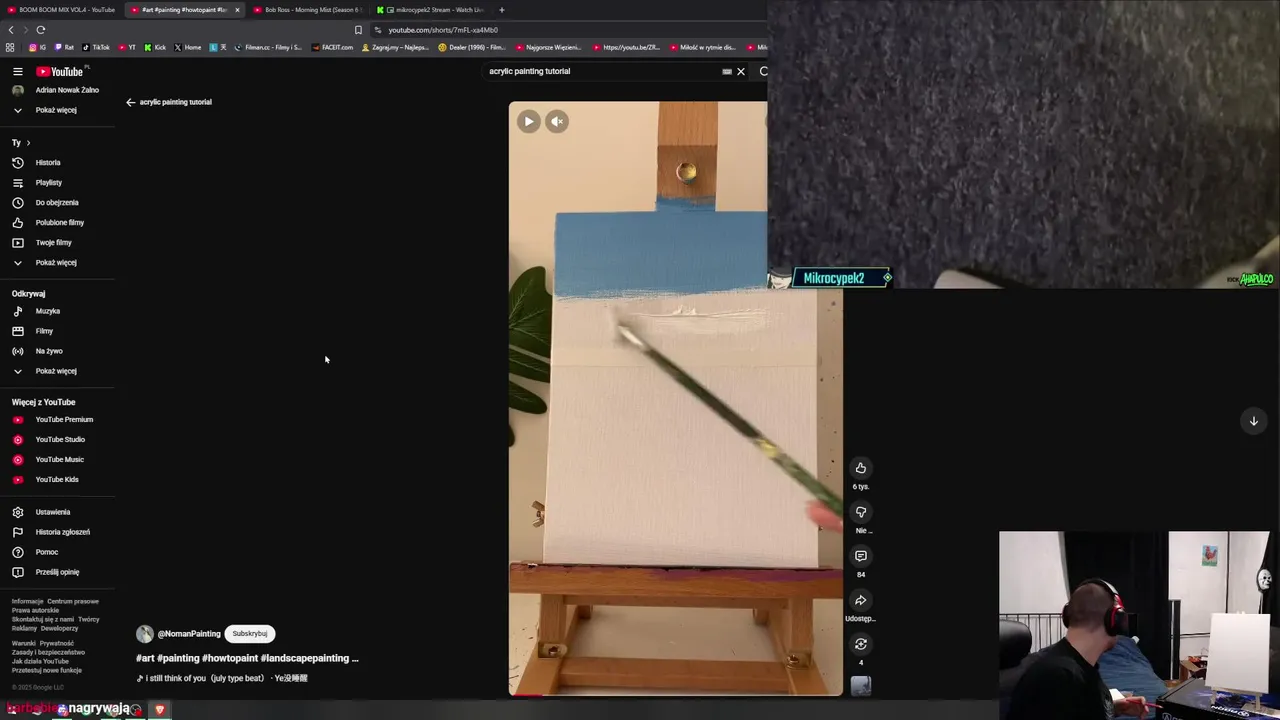
Task: Follow the Centrum prasowe footer link
Action: click(73, 601)
